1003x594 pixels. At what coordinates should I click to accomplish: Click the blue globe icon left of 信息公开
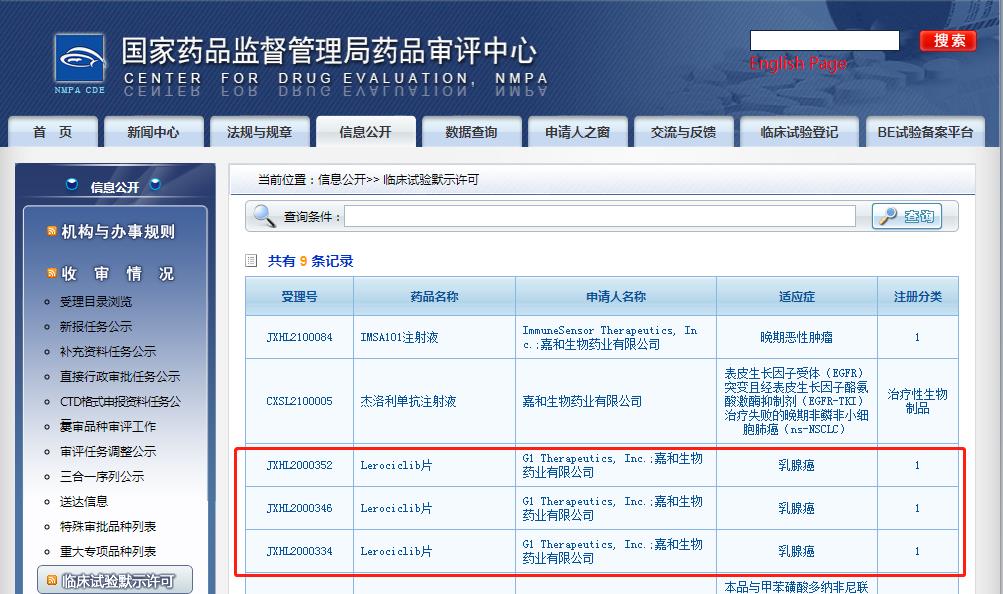[x=72, y=185]
